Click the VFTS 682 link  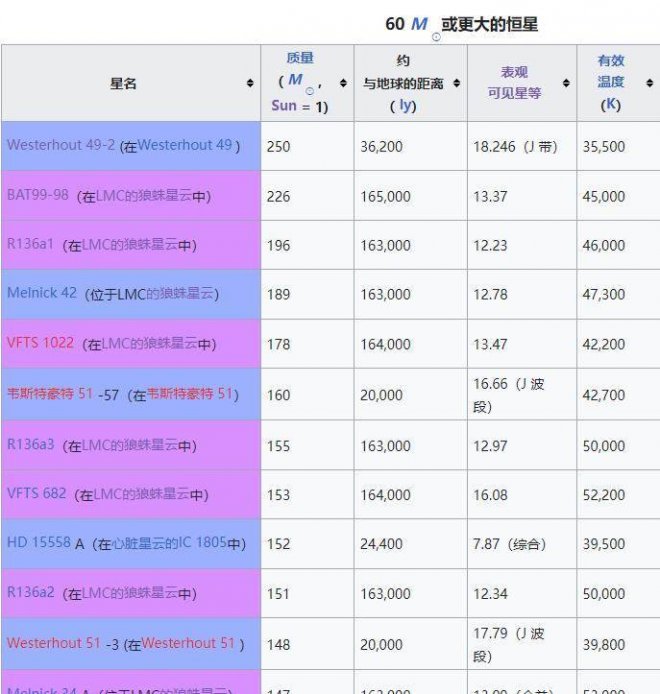pyautogui.click(x=37, y=494)
